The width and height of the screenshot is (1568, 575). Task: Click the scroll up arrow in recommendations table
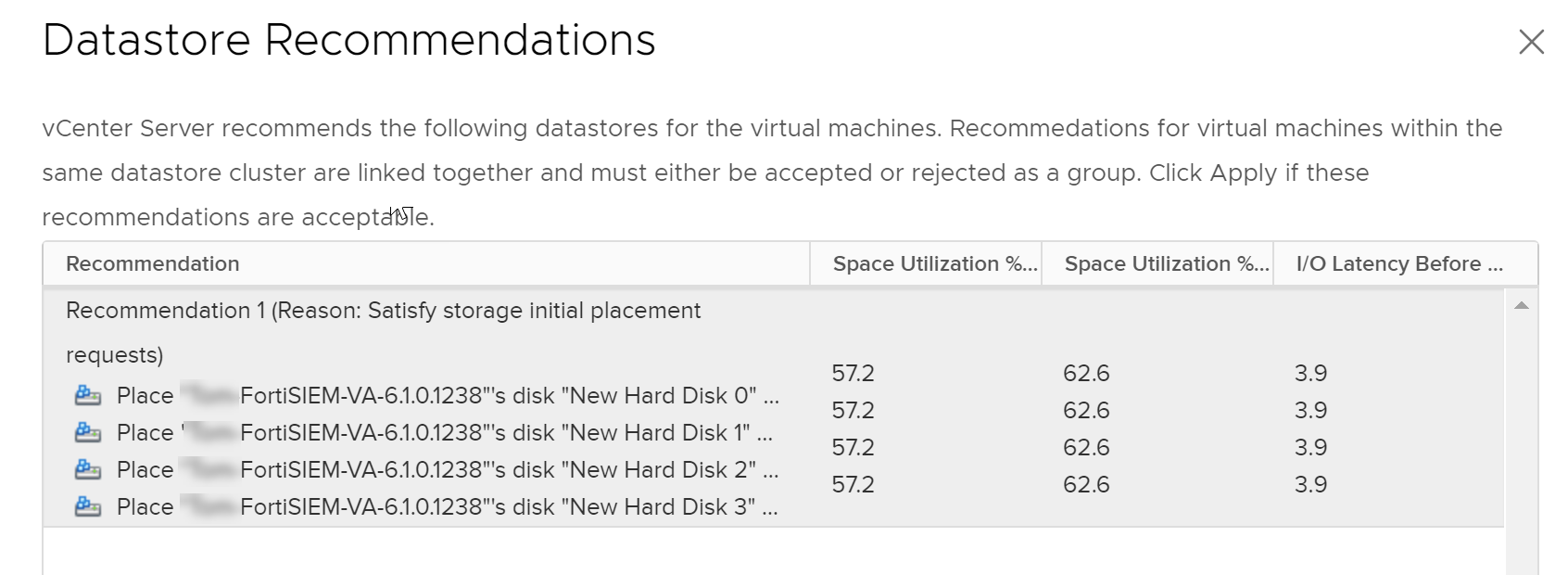click(x=1521, y=305)
